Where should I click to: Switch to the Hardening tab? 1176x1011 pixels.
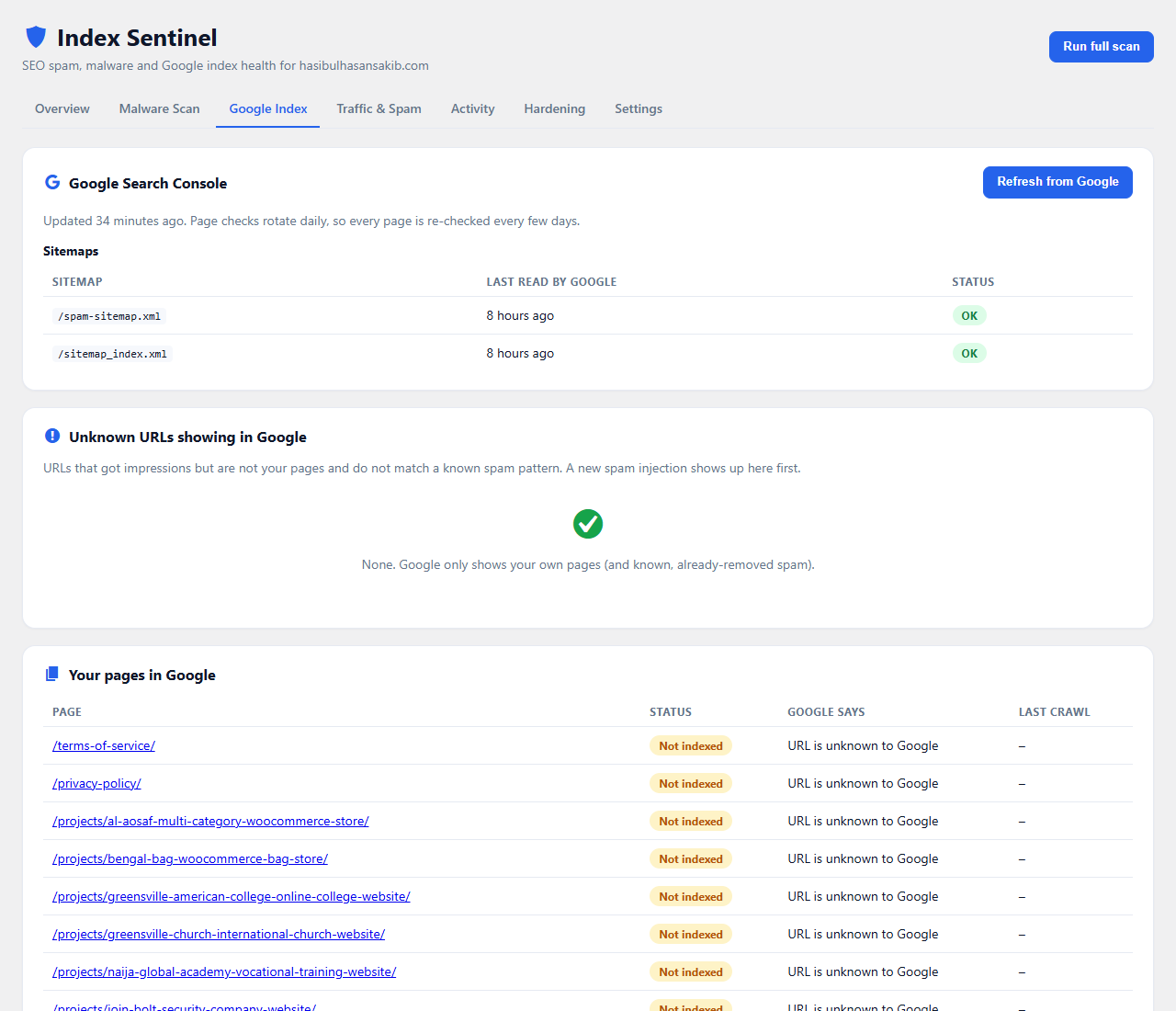click(x=554, y=108)
